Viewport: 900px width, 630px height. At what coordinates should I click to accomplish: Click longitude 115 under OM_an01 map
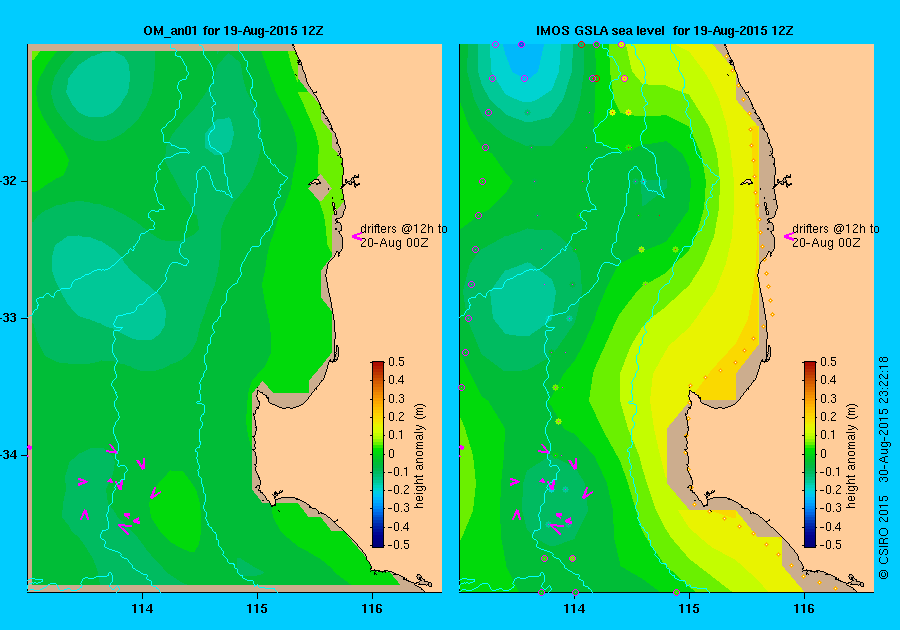tap(257, 609)
